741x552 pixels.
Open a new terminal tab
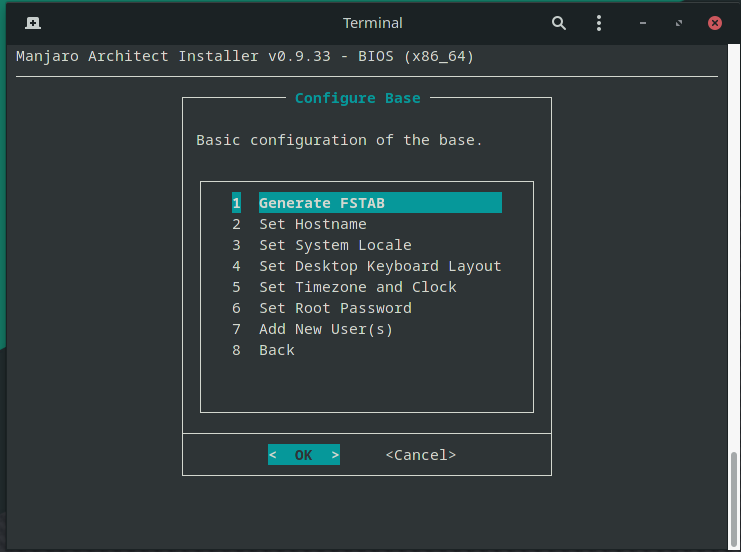tap(33, 22)
